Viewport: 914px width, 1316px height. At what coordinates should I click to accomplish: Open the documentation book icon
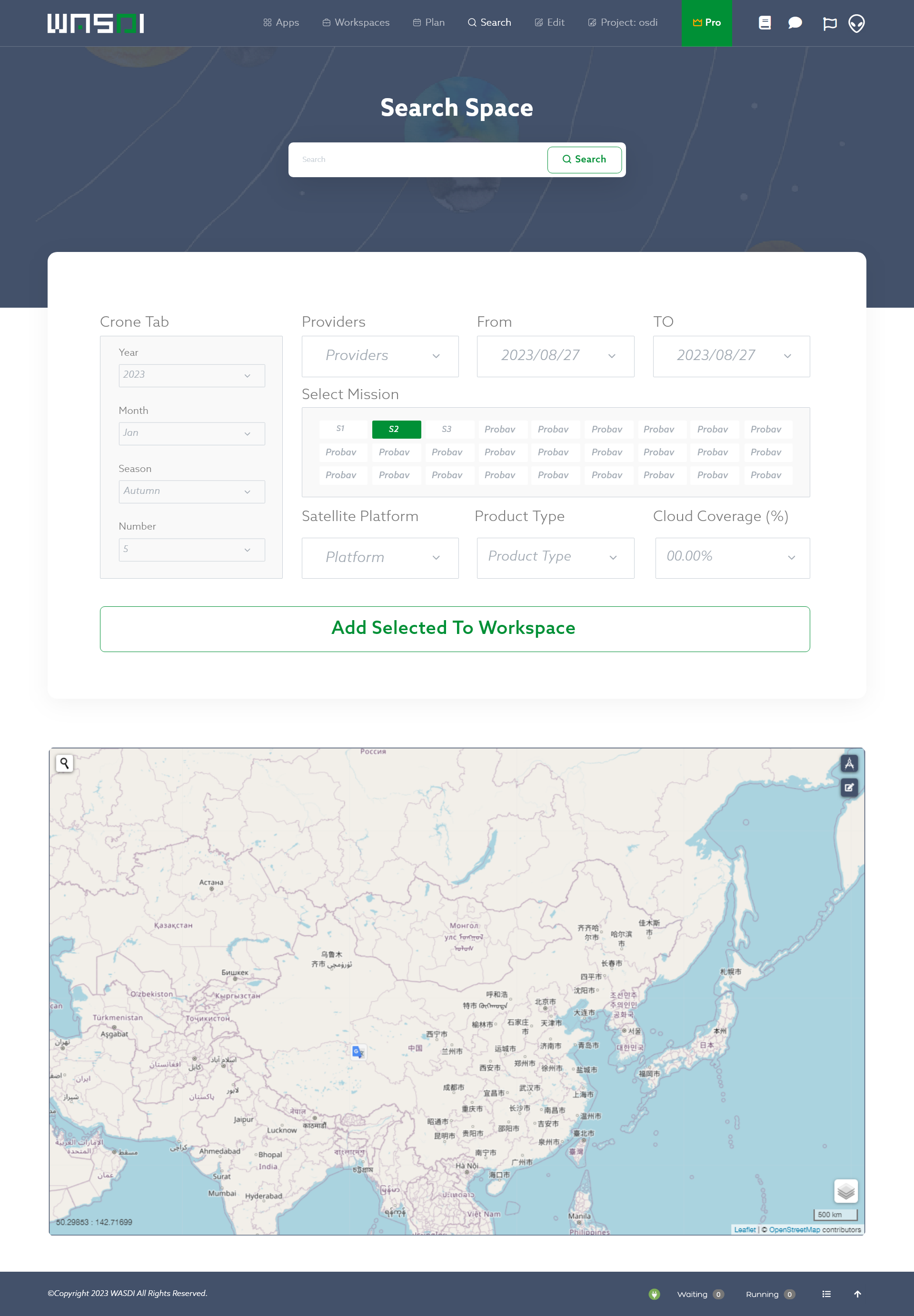coord(765,23)
